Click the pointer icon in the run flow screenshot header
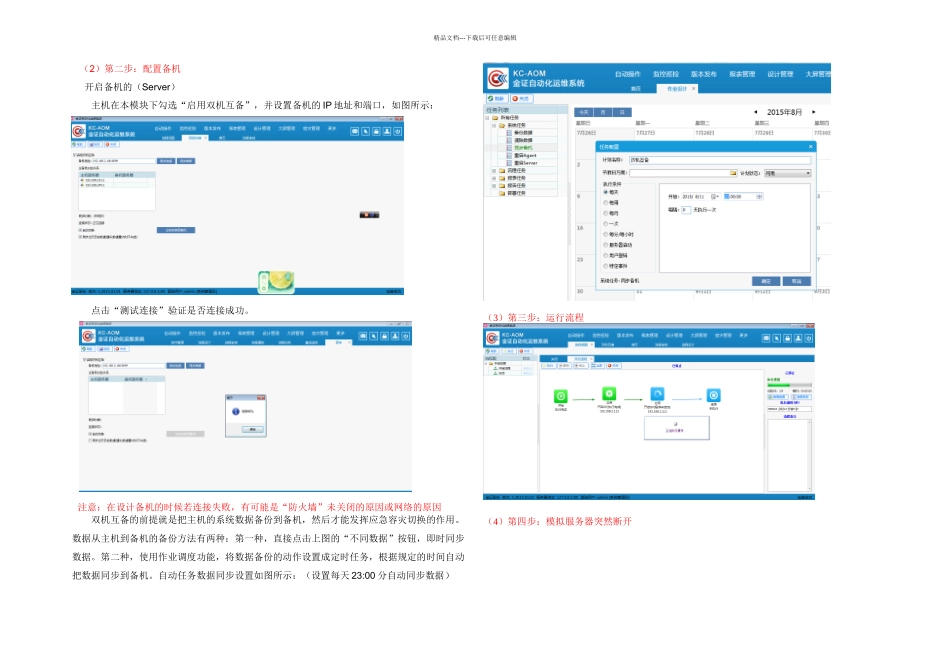The width and height of the screenshot is (950, 672). tap(776, 338)
